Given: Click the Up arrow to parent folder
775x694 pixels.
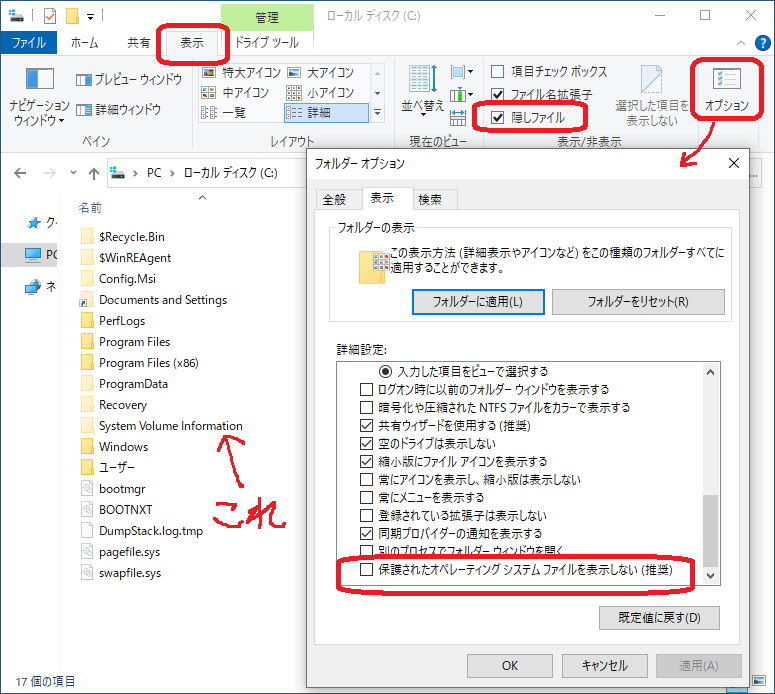Looking at the screenshot, I should (93, 173).
